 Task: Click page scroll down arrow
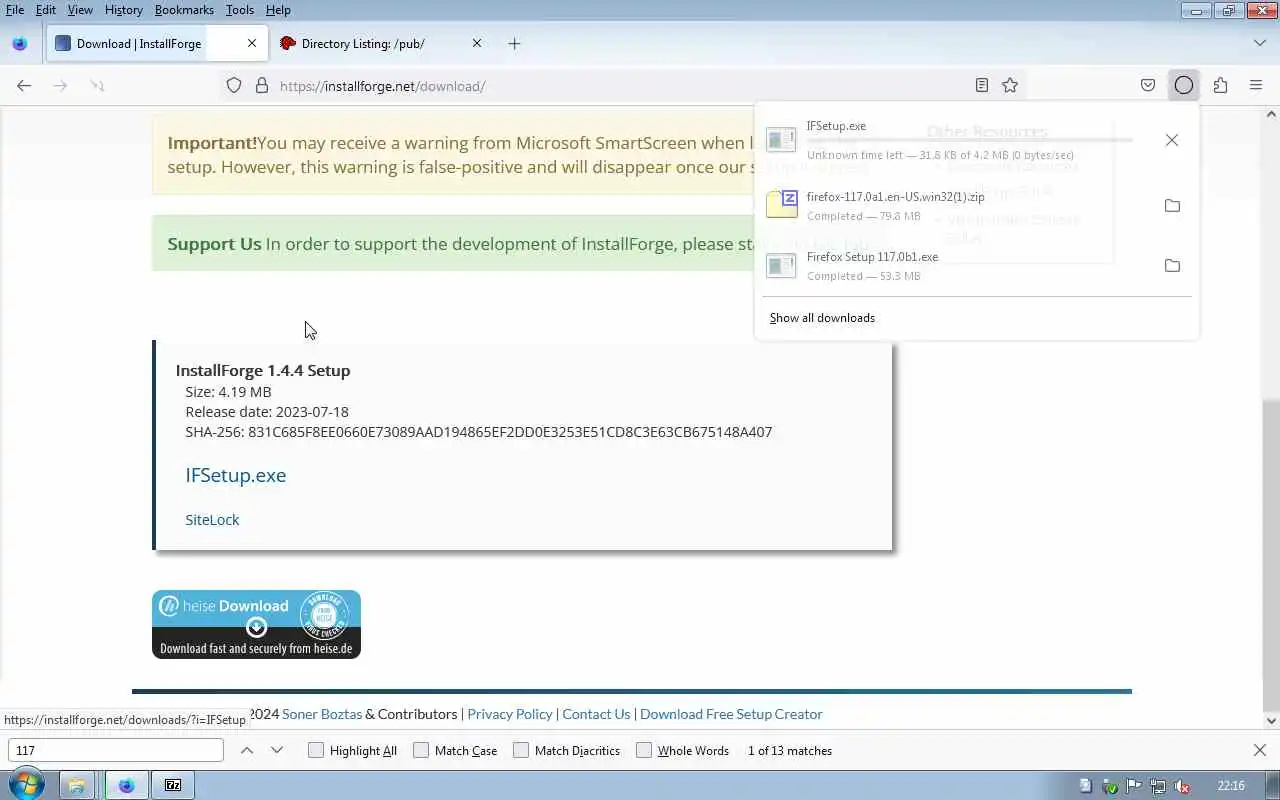(x=1272, y=720)
